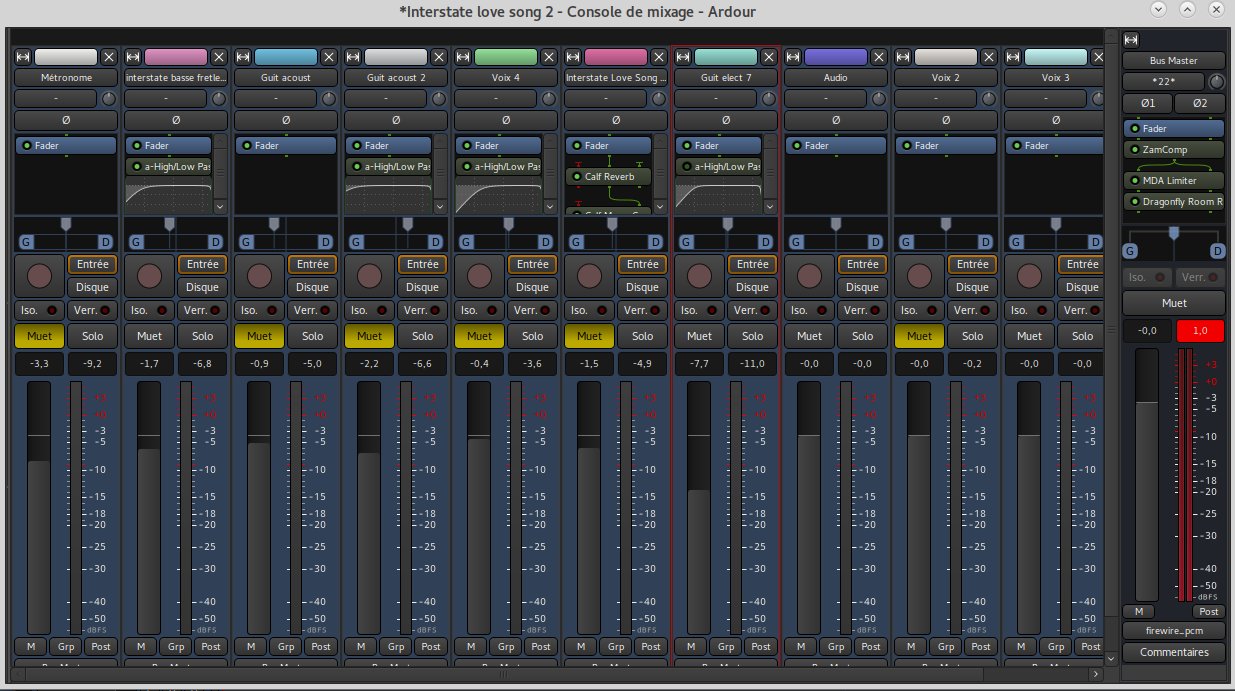
Task: Unmute the Métronome track
Action: [x=39, y=336]
